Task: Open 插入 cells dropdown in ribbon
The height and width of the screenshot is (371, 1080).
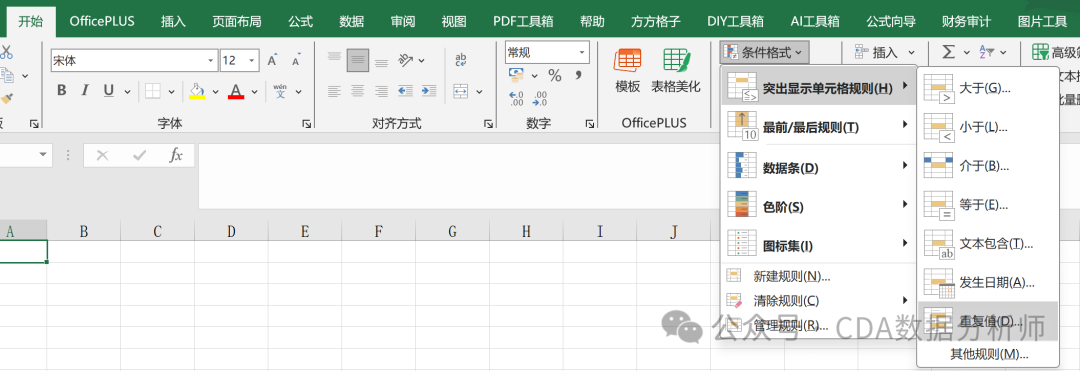Action: (x=884, y=52)
